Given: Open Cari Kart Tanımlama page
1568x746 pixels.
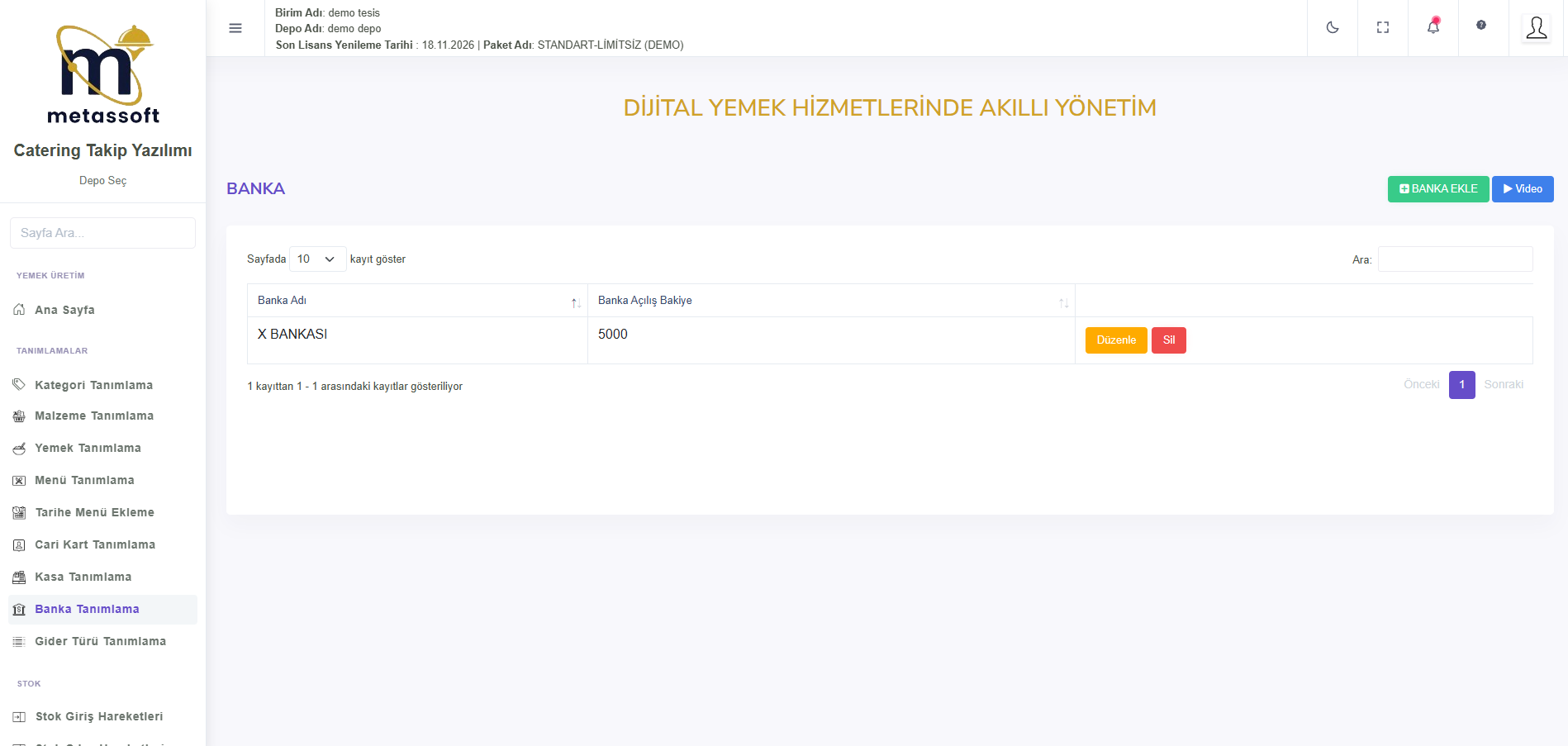Looking at the screenshot, I should (94, 544).
